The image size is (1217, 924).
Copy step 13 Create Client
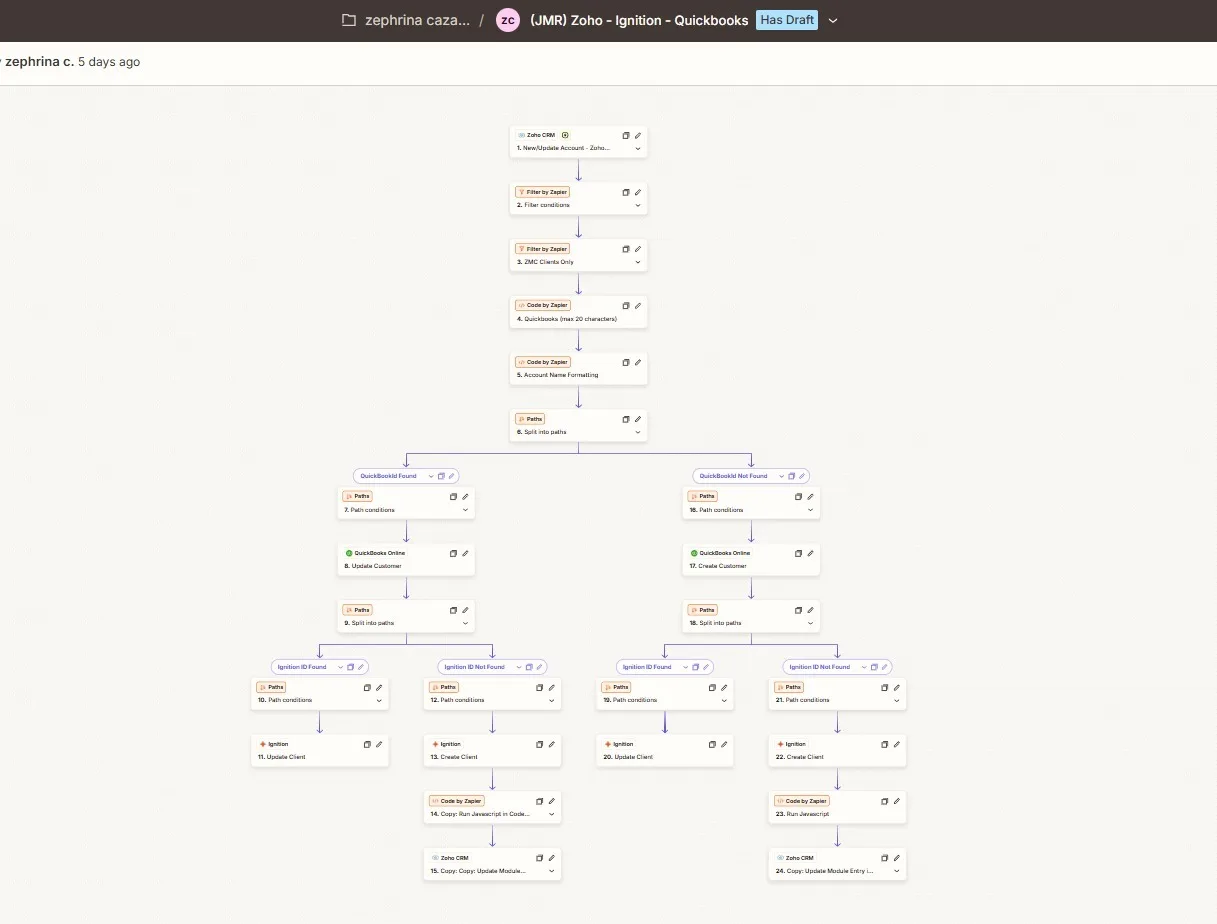click(x=540, y=744)
